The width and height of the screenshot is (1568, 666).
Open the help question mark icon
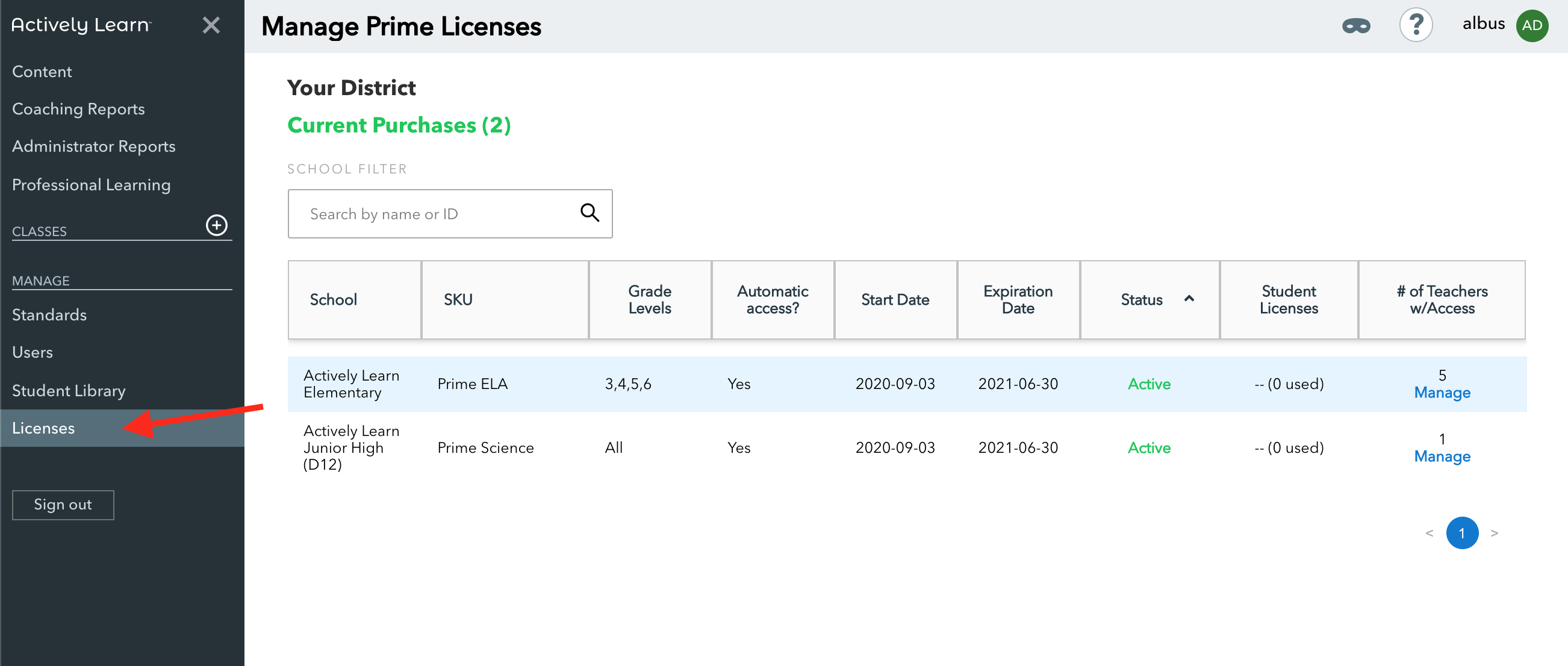click(x=1415, y=25)
